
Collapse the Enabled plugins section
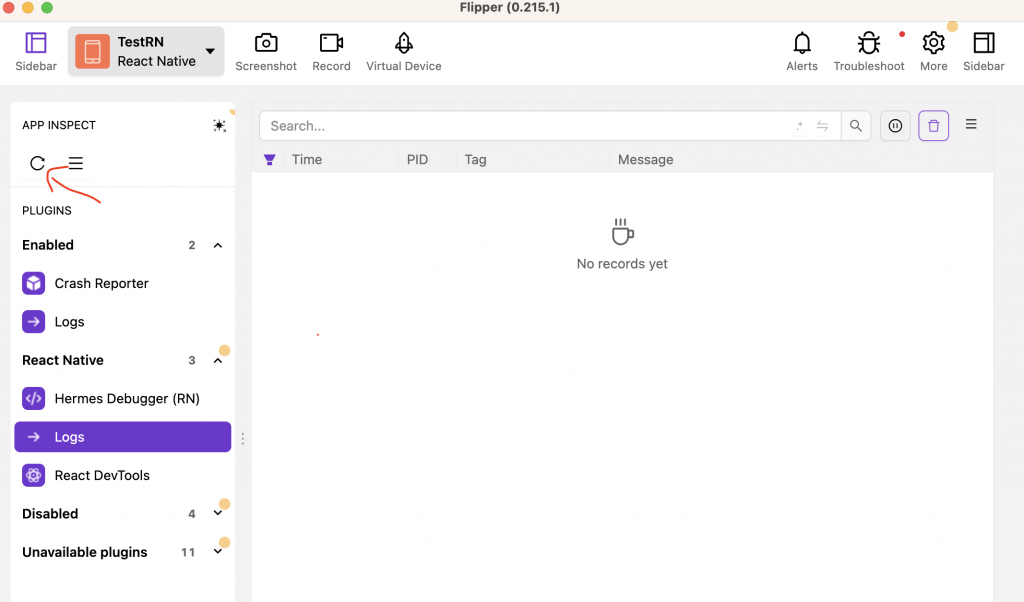pyautogui.click(x=218, y=246)
